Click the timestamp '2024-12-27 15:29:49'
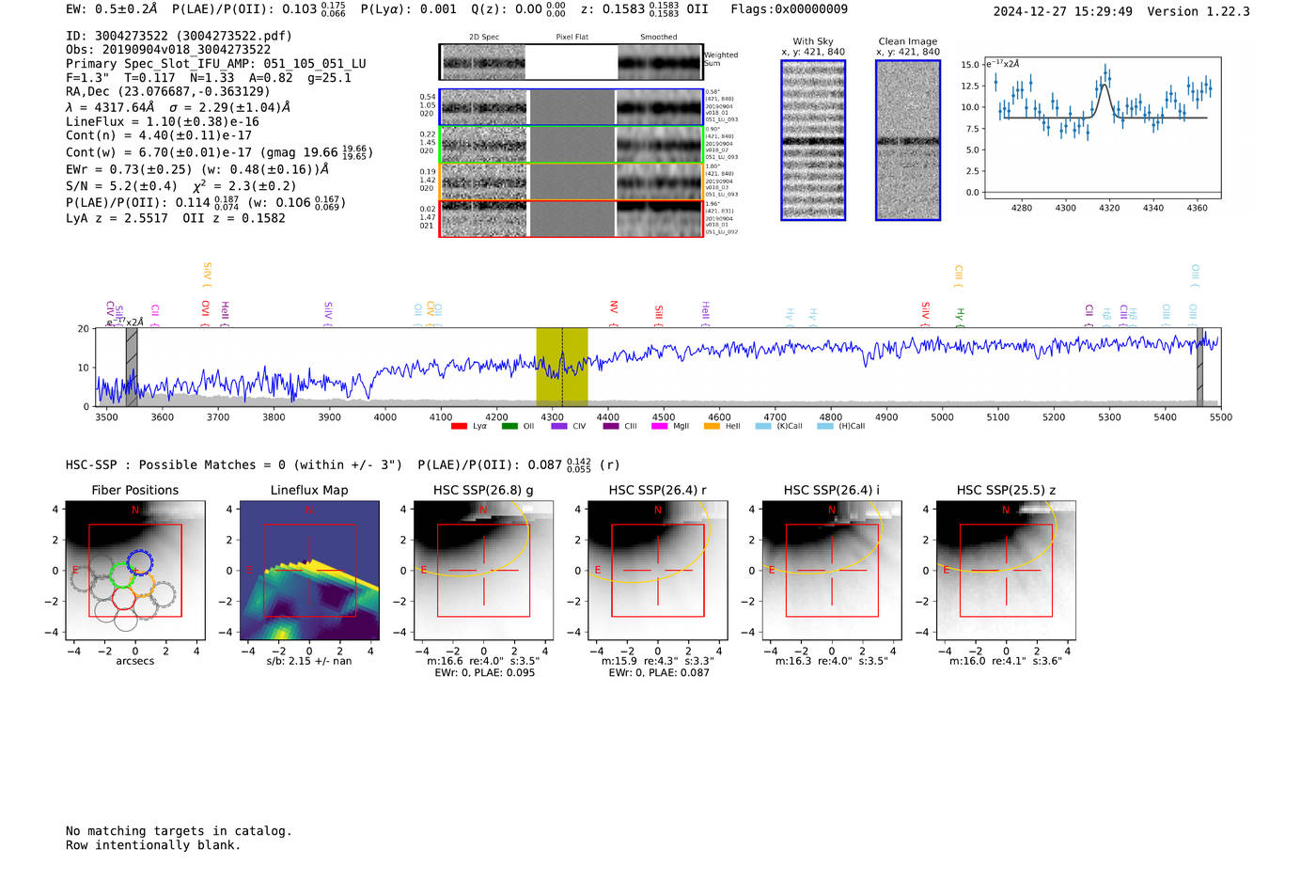 [x=1063, y=11]
